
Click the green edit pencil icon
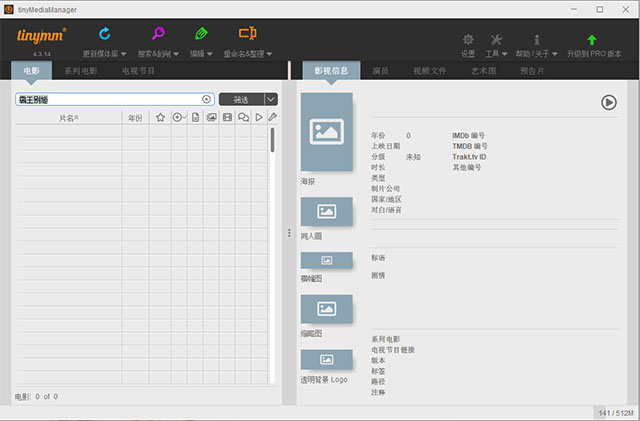coord(201,33)
